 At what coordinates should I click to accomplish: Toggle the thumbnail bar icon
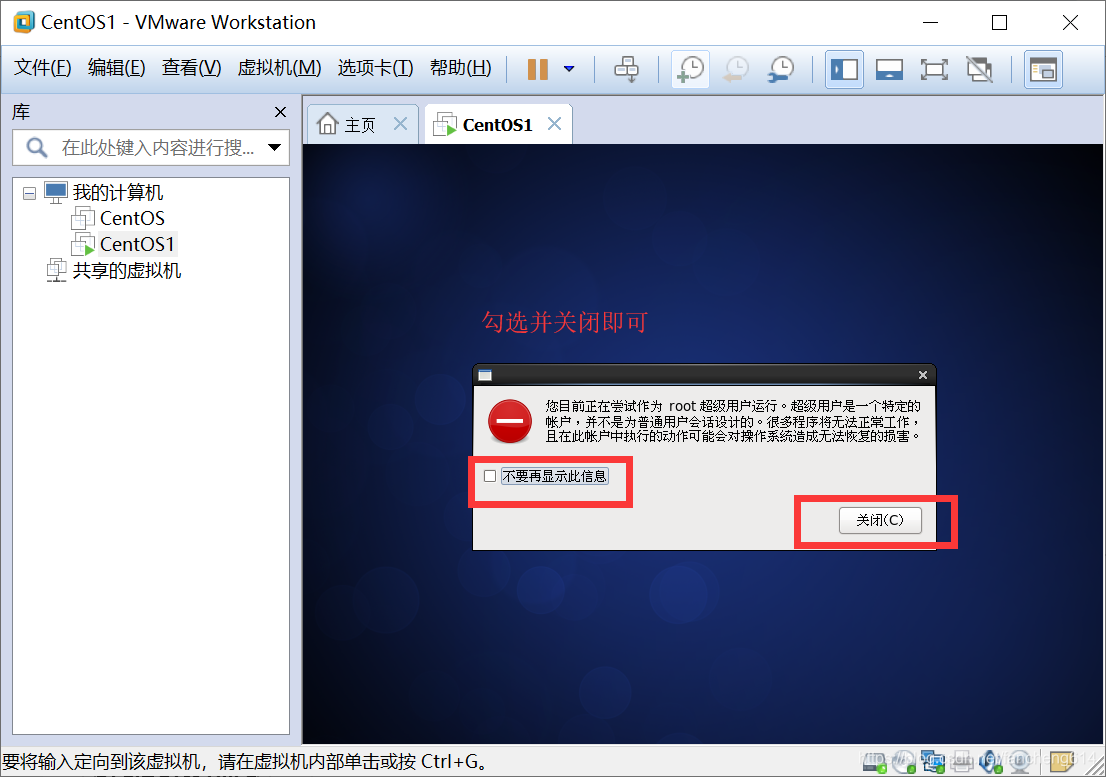point(889,69)
